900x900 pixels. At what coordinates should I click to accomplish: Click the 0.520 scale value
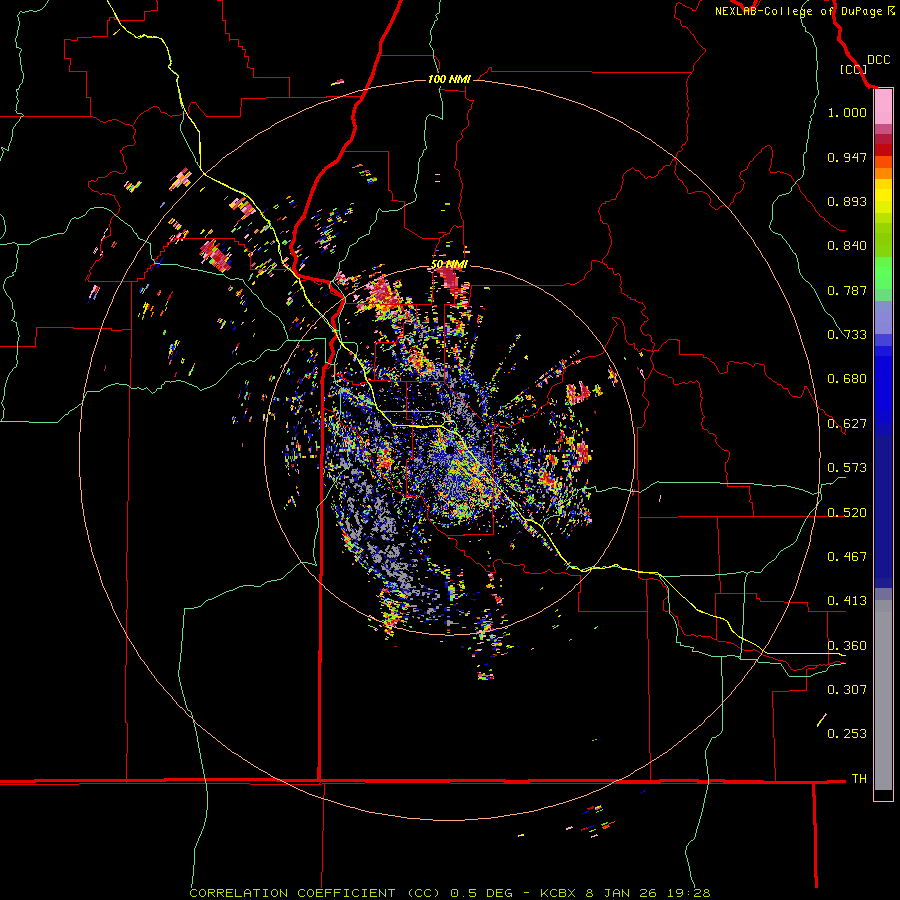click(847, 513)
